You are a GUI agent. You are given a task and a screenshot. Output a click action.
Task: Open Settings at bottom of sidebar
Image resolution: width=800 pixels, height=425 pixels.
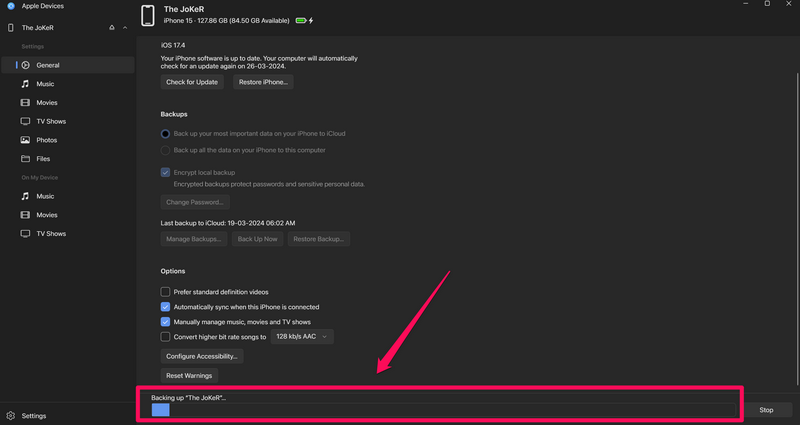(34, 416)
